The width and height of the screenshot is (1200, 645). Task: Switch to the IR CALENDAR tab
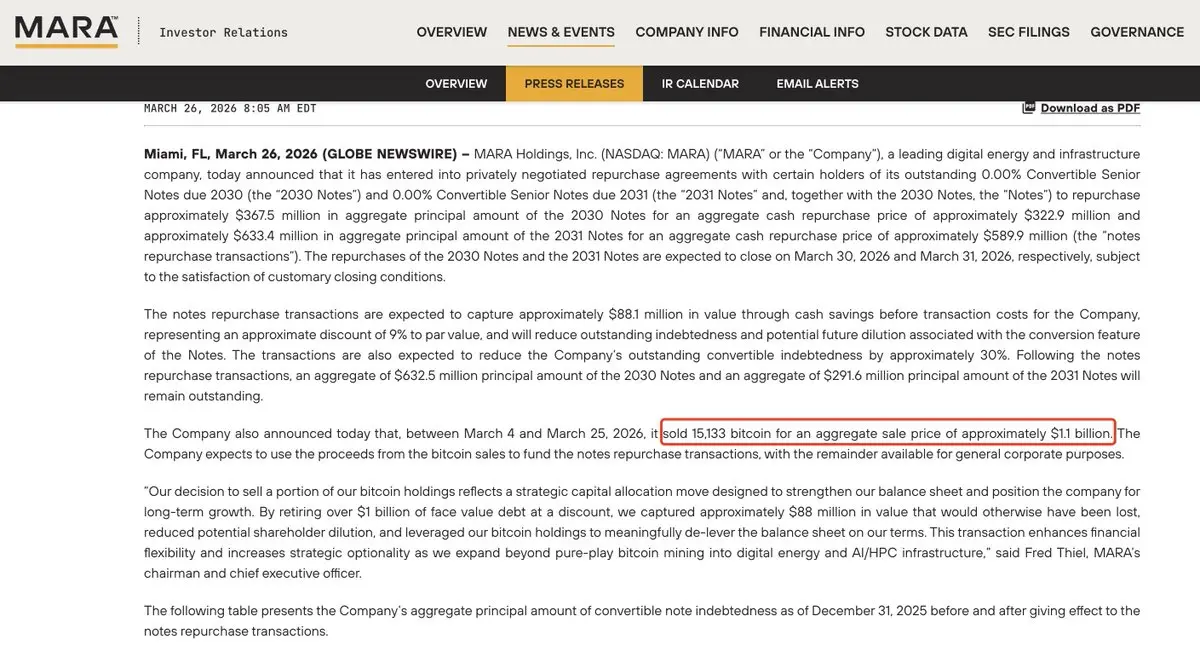coord(700,84)
